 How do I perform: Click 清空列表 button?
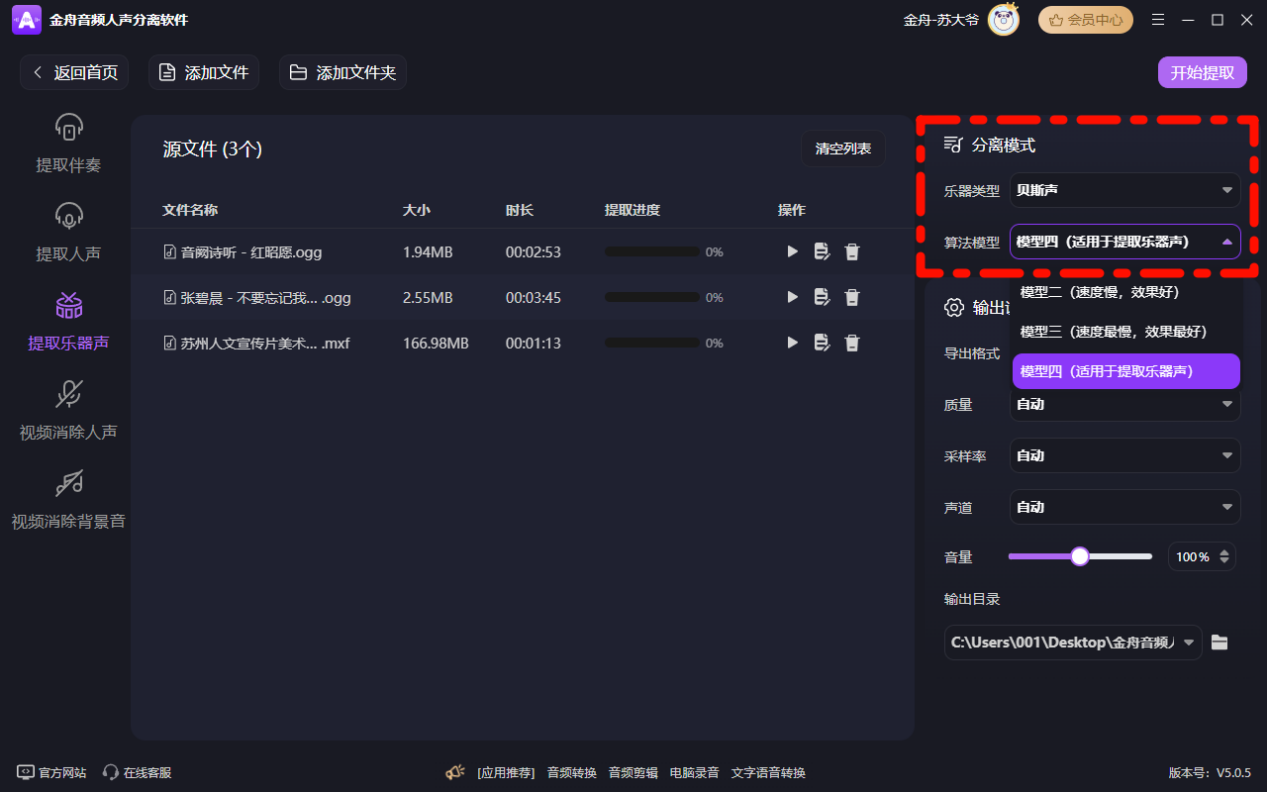pos(843,149)
